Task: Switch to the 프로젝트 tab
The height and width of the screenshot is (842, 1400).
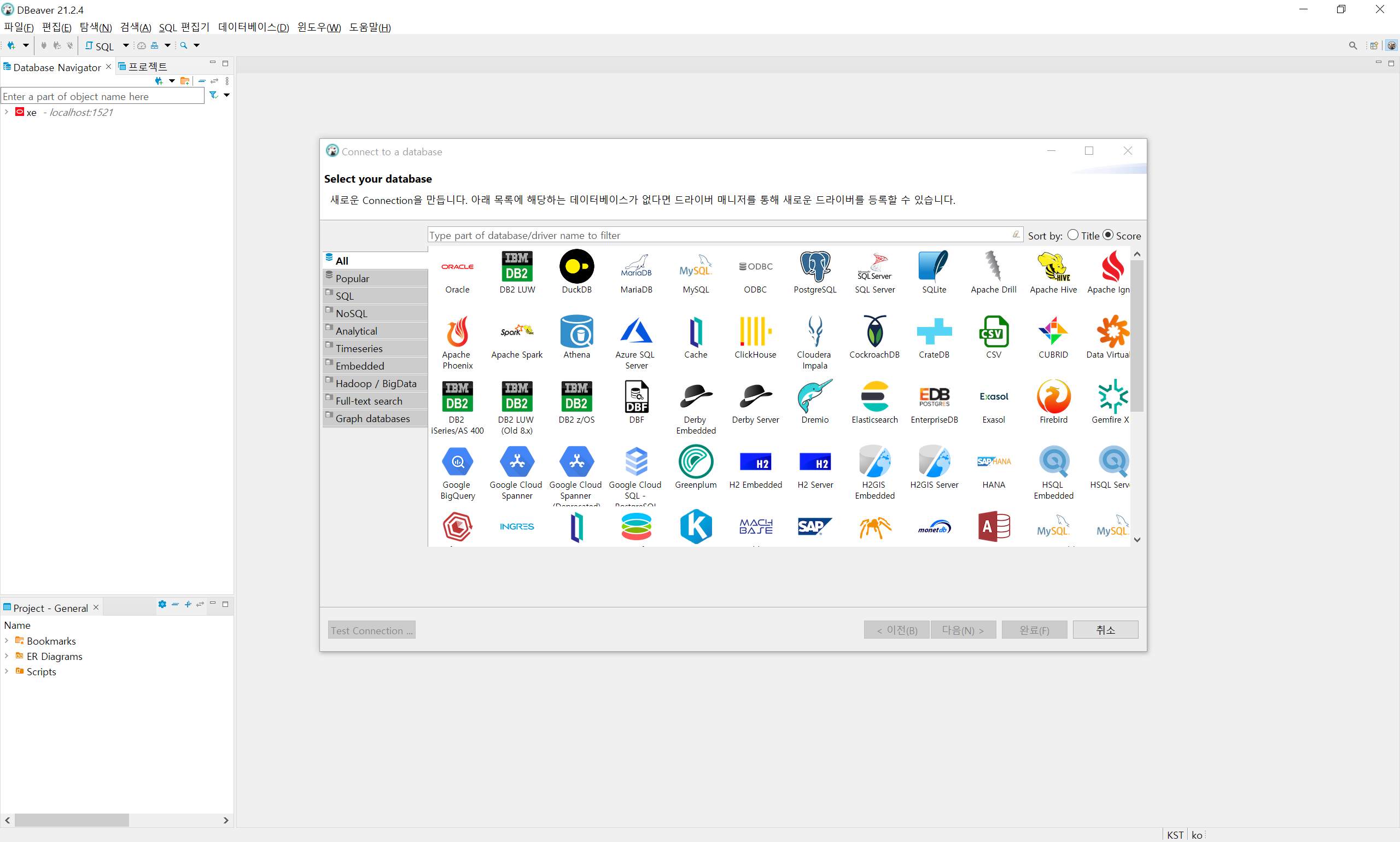Action: pyautogui.click(x=147, y=67)
